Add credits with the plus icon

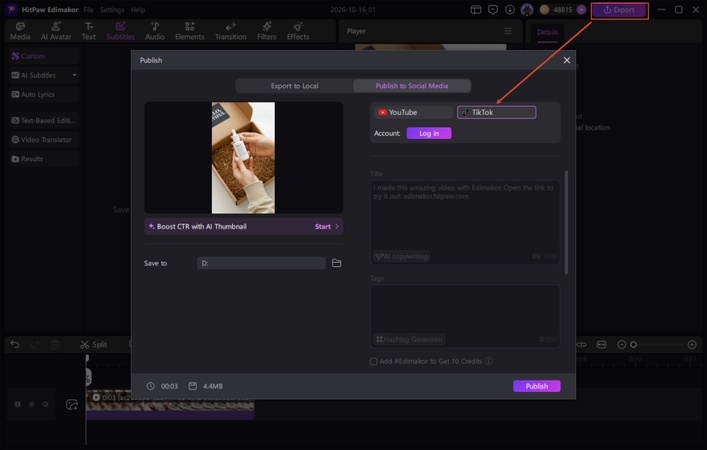(x=581, y=9)
